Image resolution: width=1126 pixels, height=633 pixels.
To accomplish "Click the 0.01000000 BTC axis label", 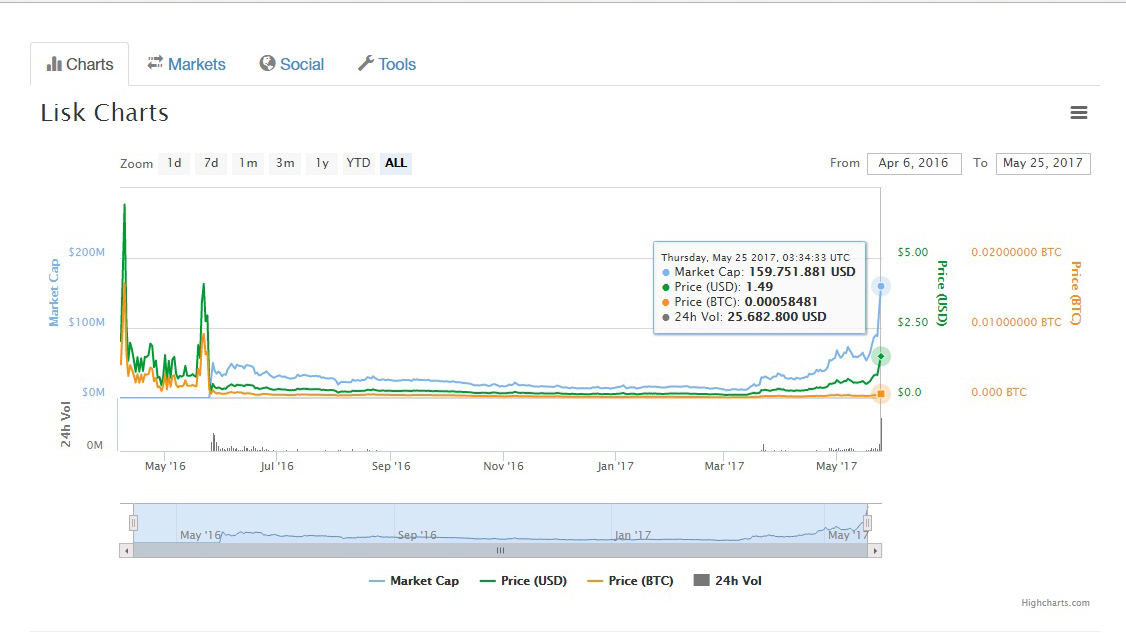I will [x=1016, y=322].
